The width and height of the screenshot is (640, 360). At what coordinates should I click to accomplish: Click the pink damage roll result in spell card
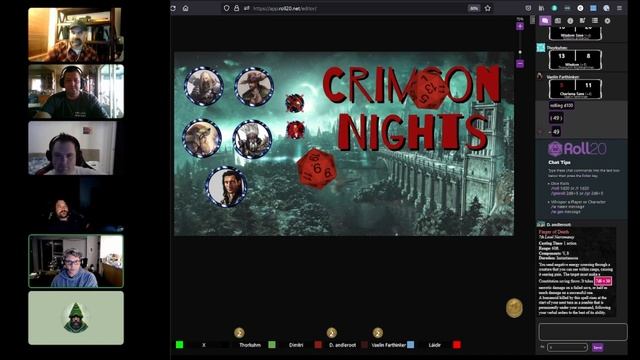click(x=603, y=281)
